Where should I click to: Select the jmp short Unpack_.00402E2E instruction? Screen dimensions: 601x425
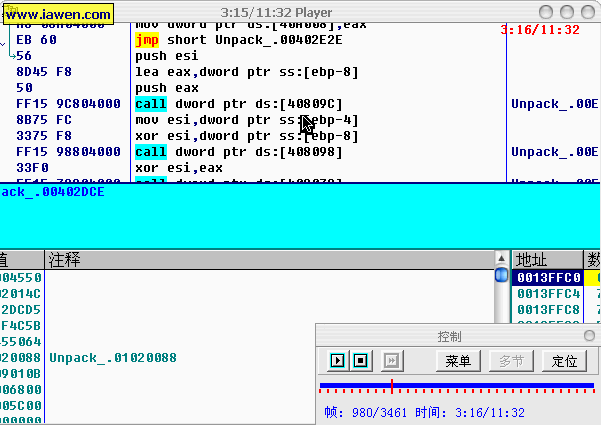point(238,40)
